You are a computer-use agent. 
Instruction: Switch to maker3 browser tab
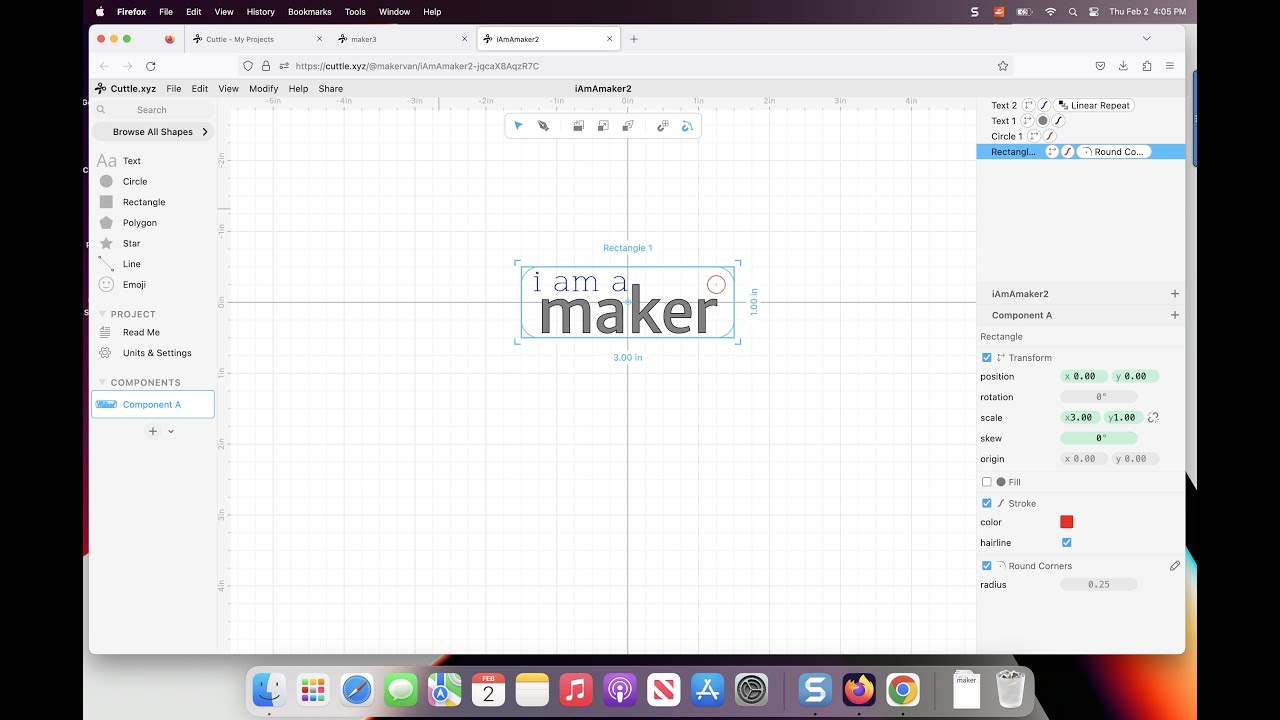click(403, 39)
